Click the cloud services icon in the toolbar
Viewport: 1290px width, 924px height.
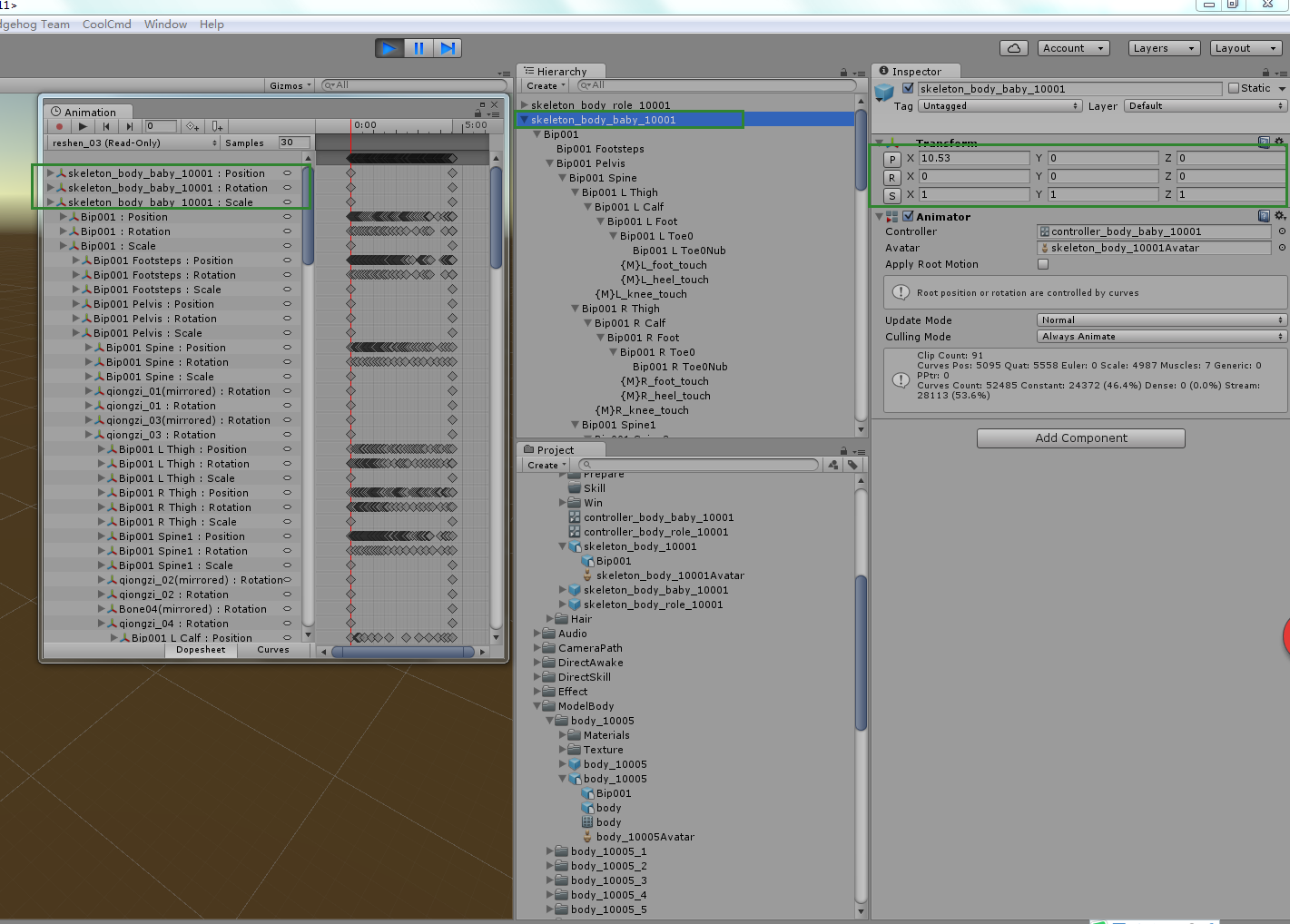(x=1014, y=48)
